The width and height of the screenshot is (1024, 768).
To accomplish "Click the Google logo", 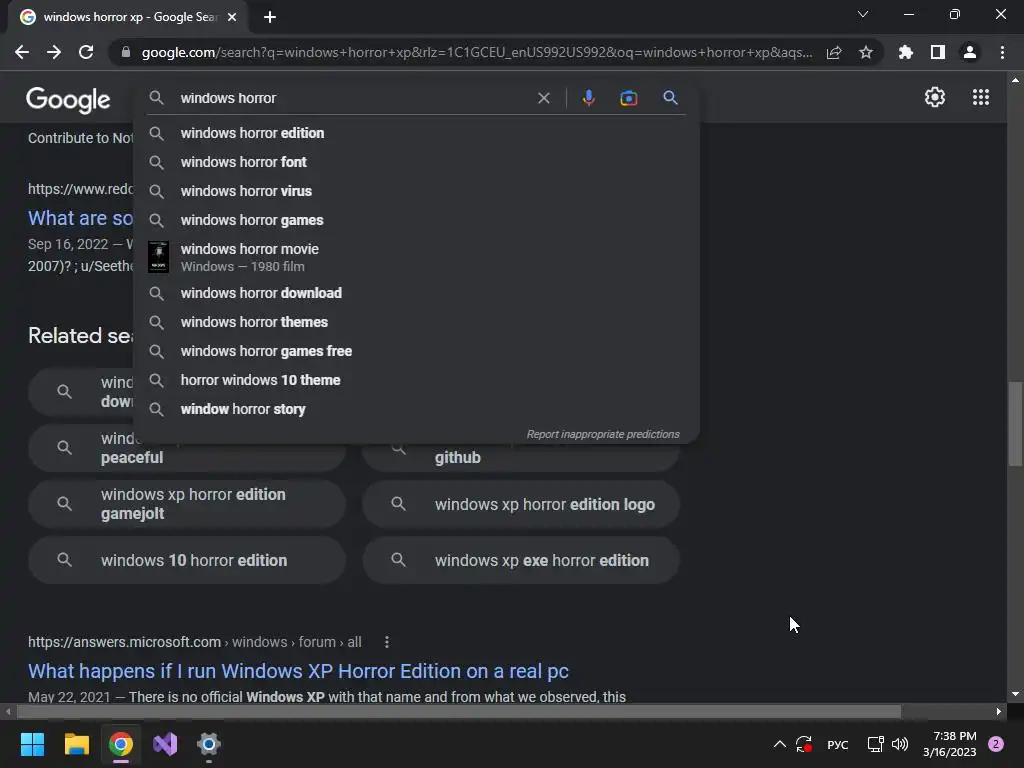I will point(68,99).
